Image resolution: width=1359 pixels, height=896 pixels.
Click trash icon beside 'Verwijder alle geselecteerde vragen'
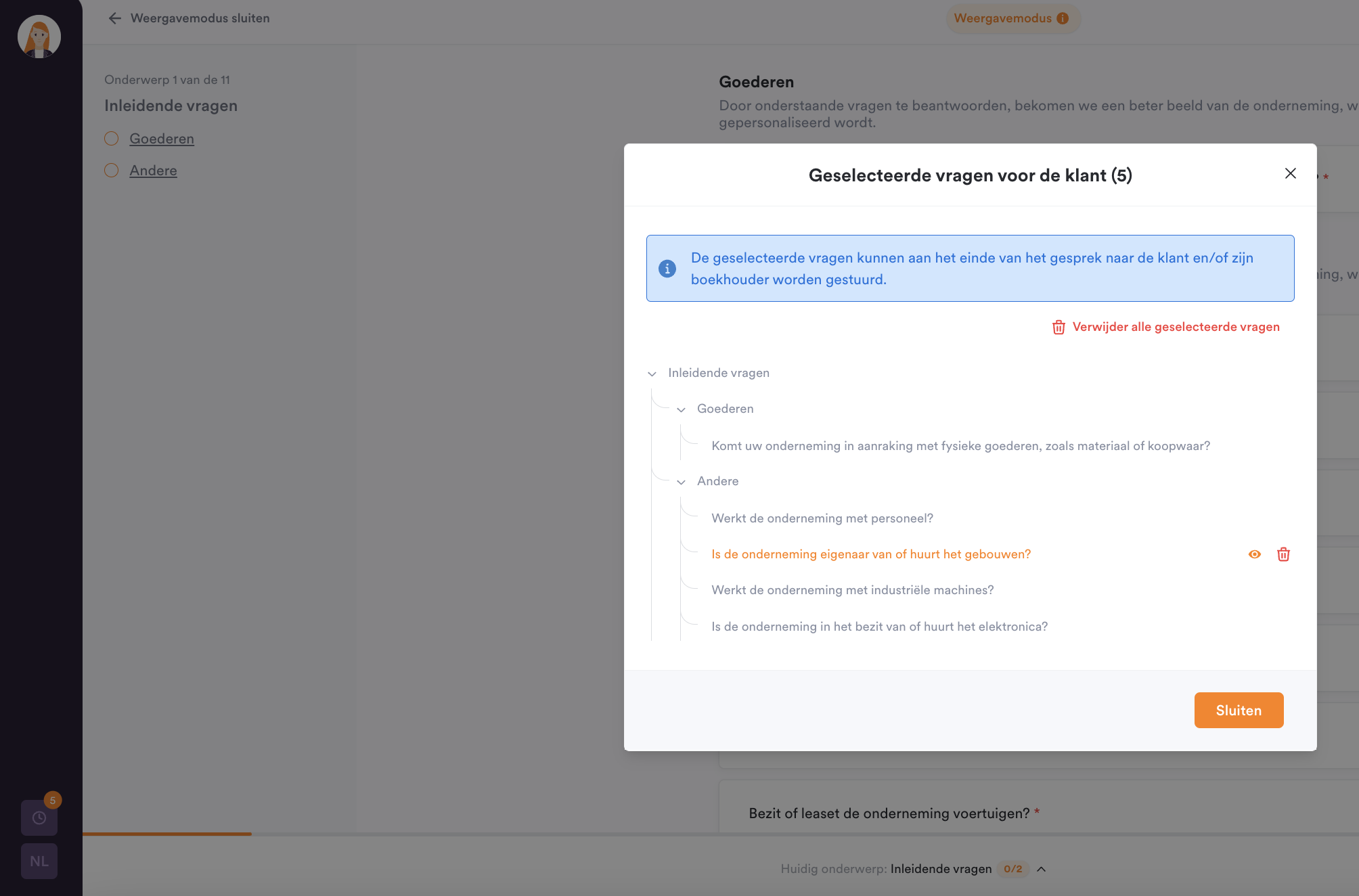(x=1059, y=328)
